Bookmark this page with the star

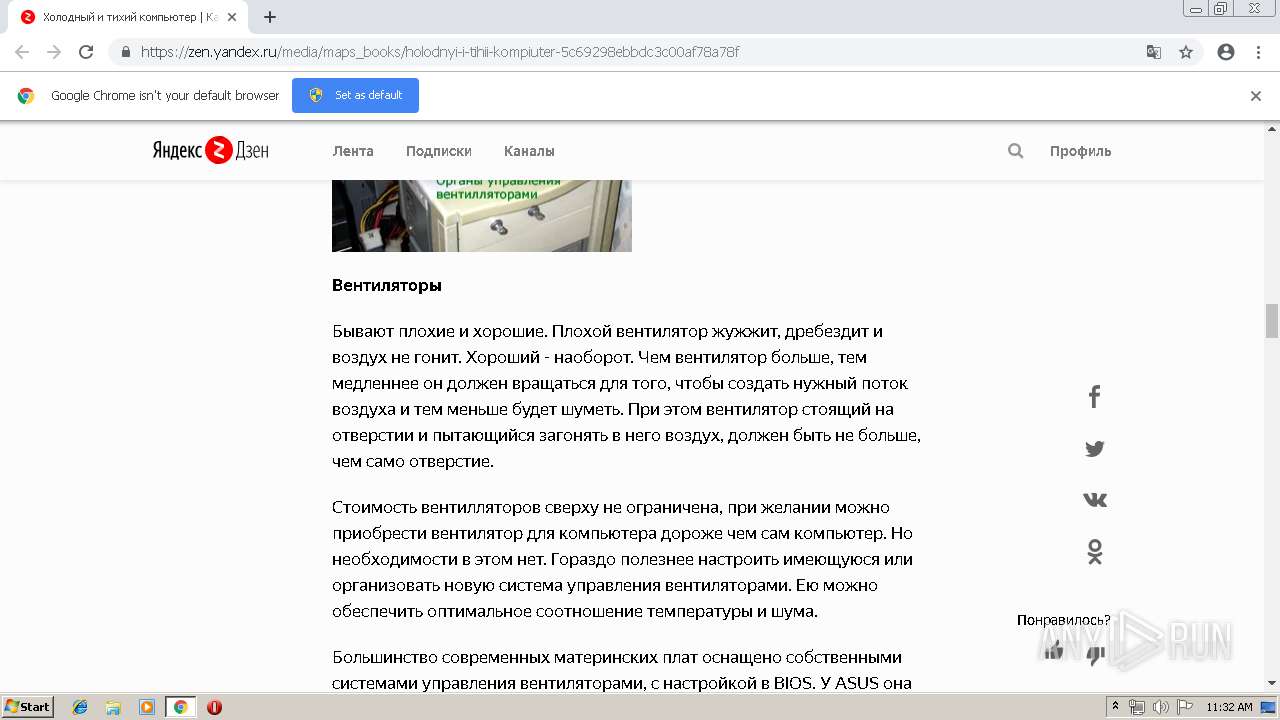[x=1186, y=52]
